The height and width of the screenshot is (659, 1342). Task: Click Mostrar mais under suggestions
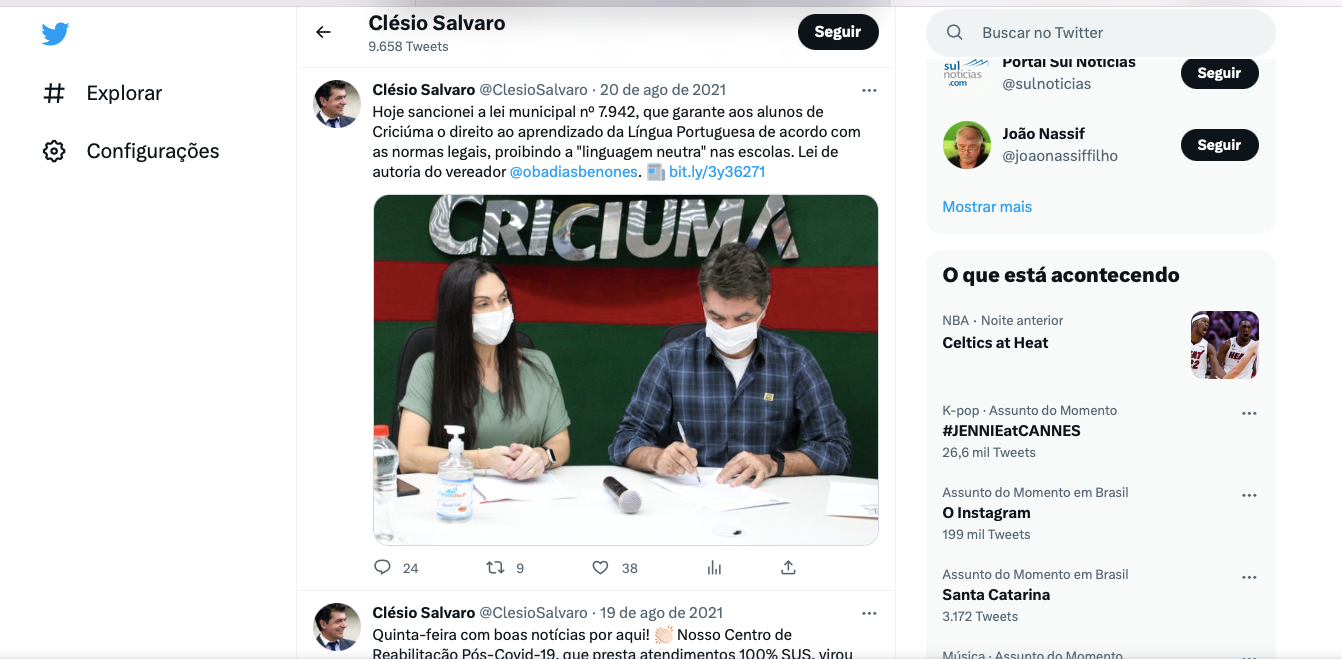(987, 207)
